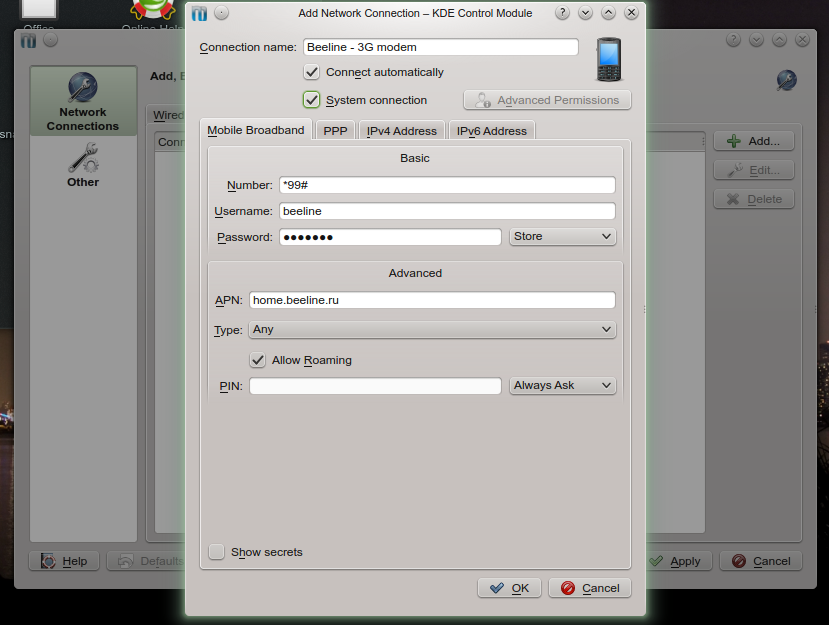Viewport: 829px width, 625px height.
Task: Click the Connection name input field
Action: point(440,47)
